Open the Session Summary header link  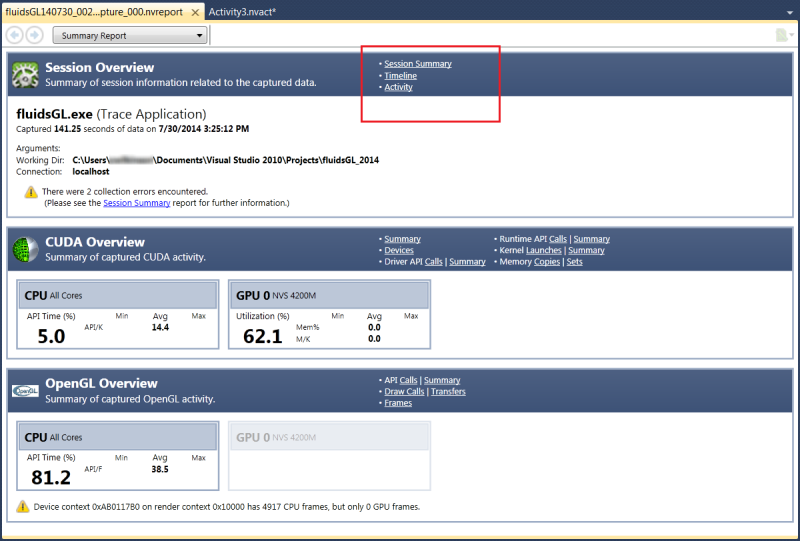[x=418, y=64]
